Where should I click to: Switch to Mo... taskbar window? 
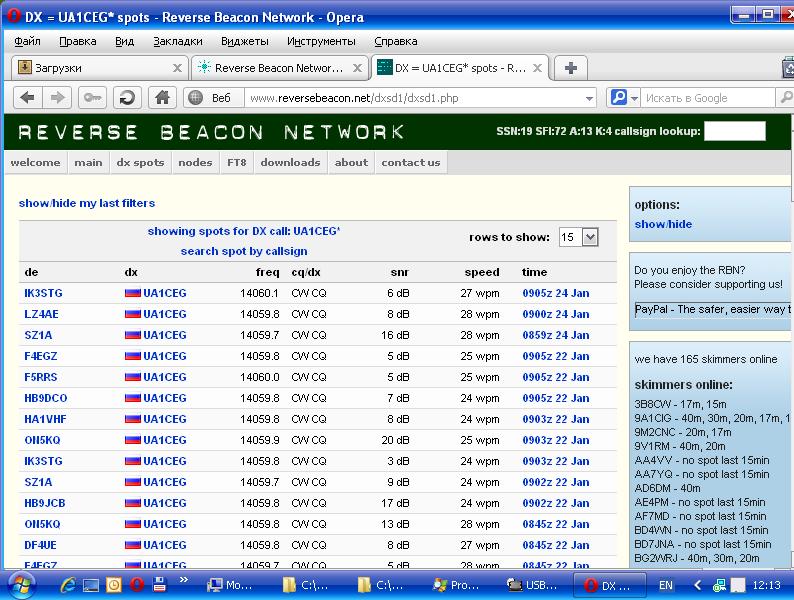click(232, 586)
